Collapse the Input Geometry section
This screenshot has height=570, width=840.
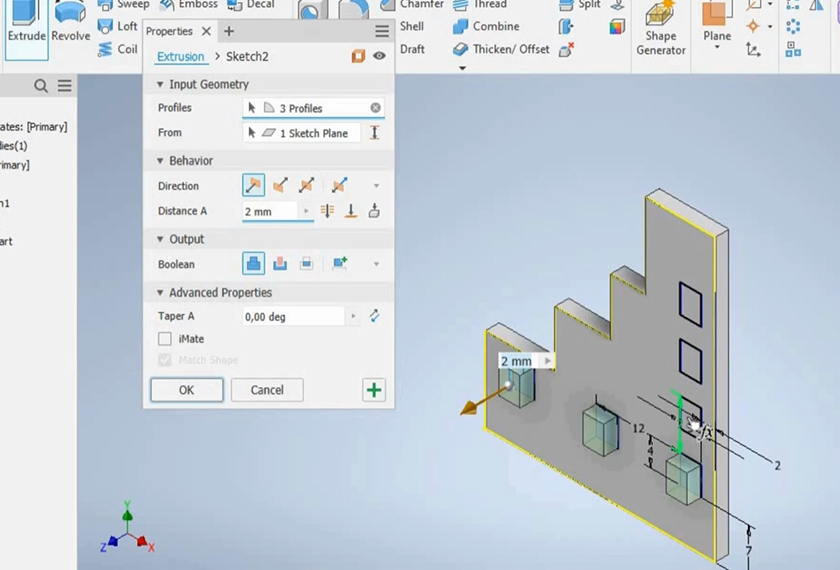pyautogui.click(x=159, y=85)
